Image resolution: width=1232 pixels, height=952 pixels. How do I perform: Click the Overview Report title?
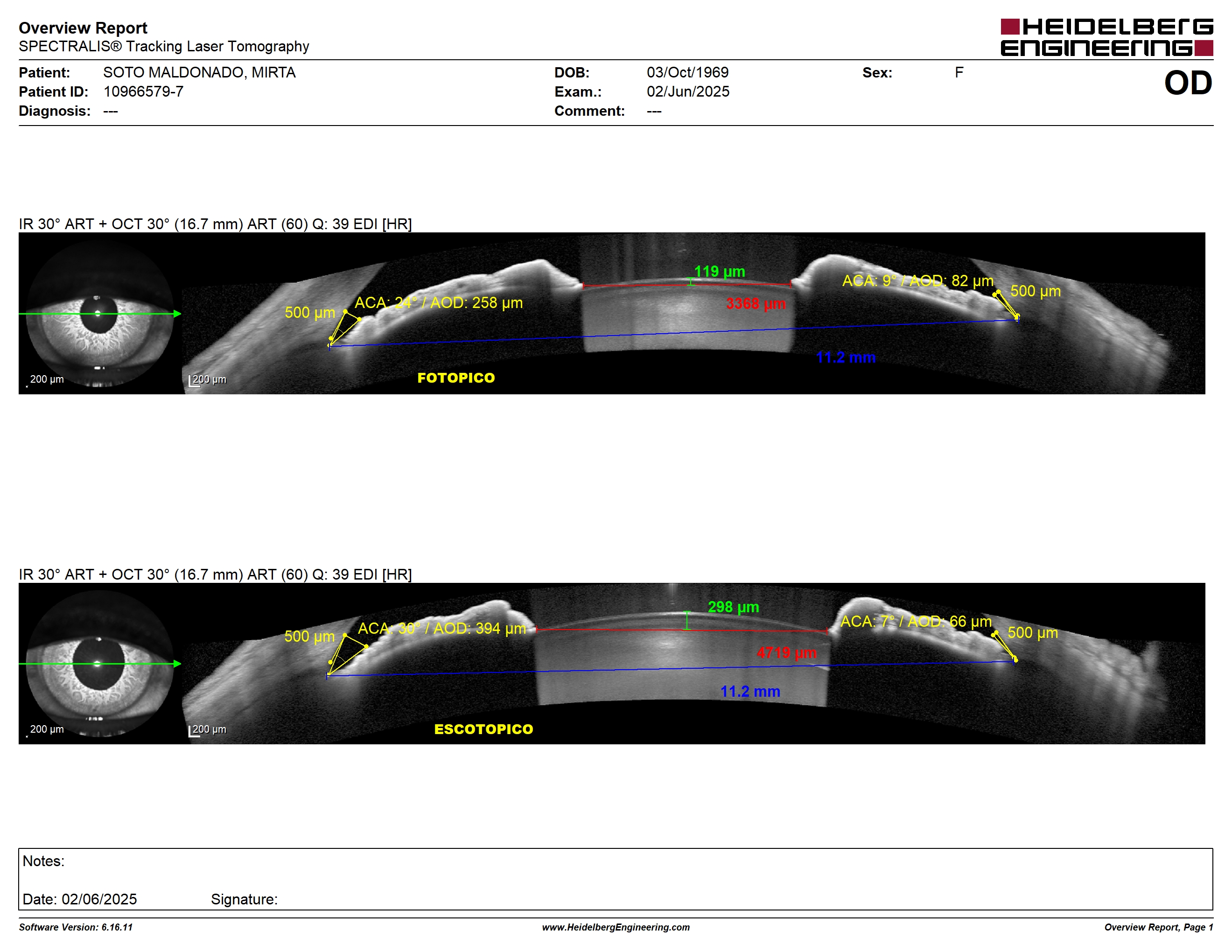click(83, 28)
